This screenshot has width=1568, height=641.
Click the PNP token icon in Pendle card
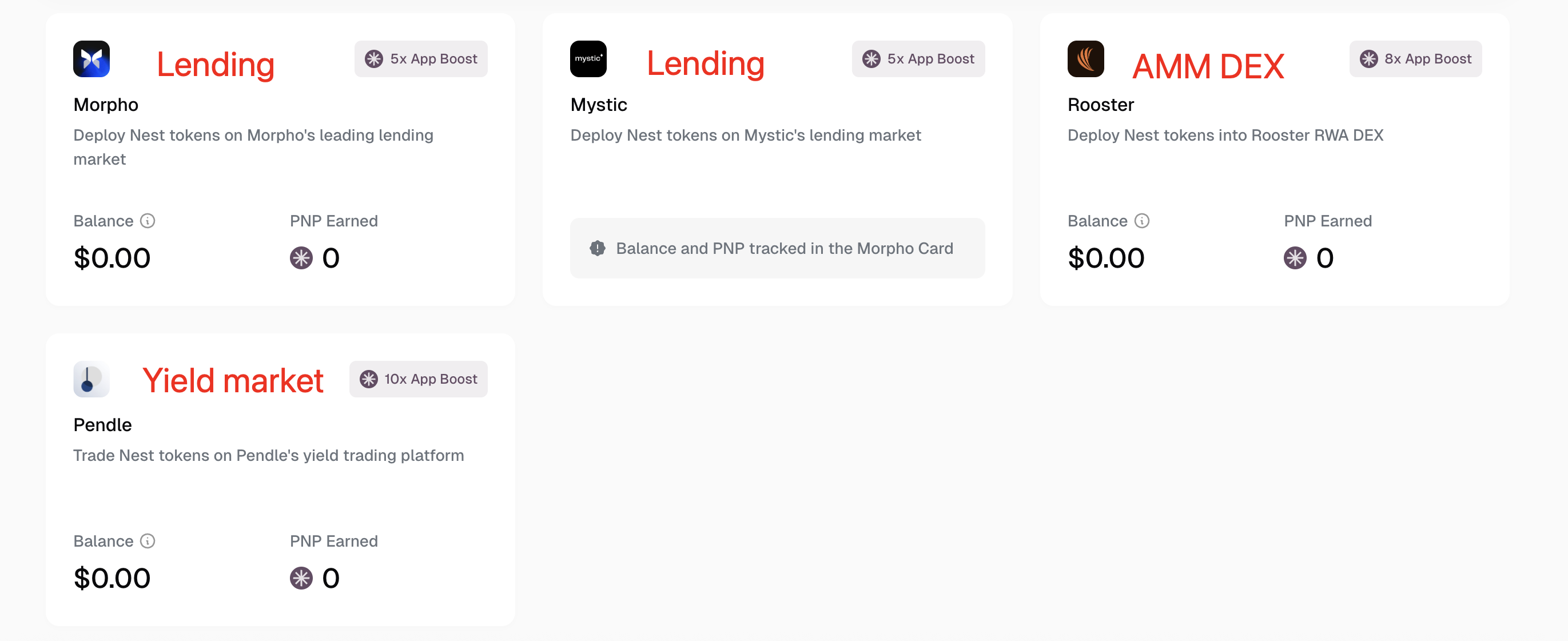pos(301,578)
